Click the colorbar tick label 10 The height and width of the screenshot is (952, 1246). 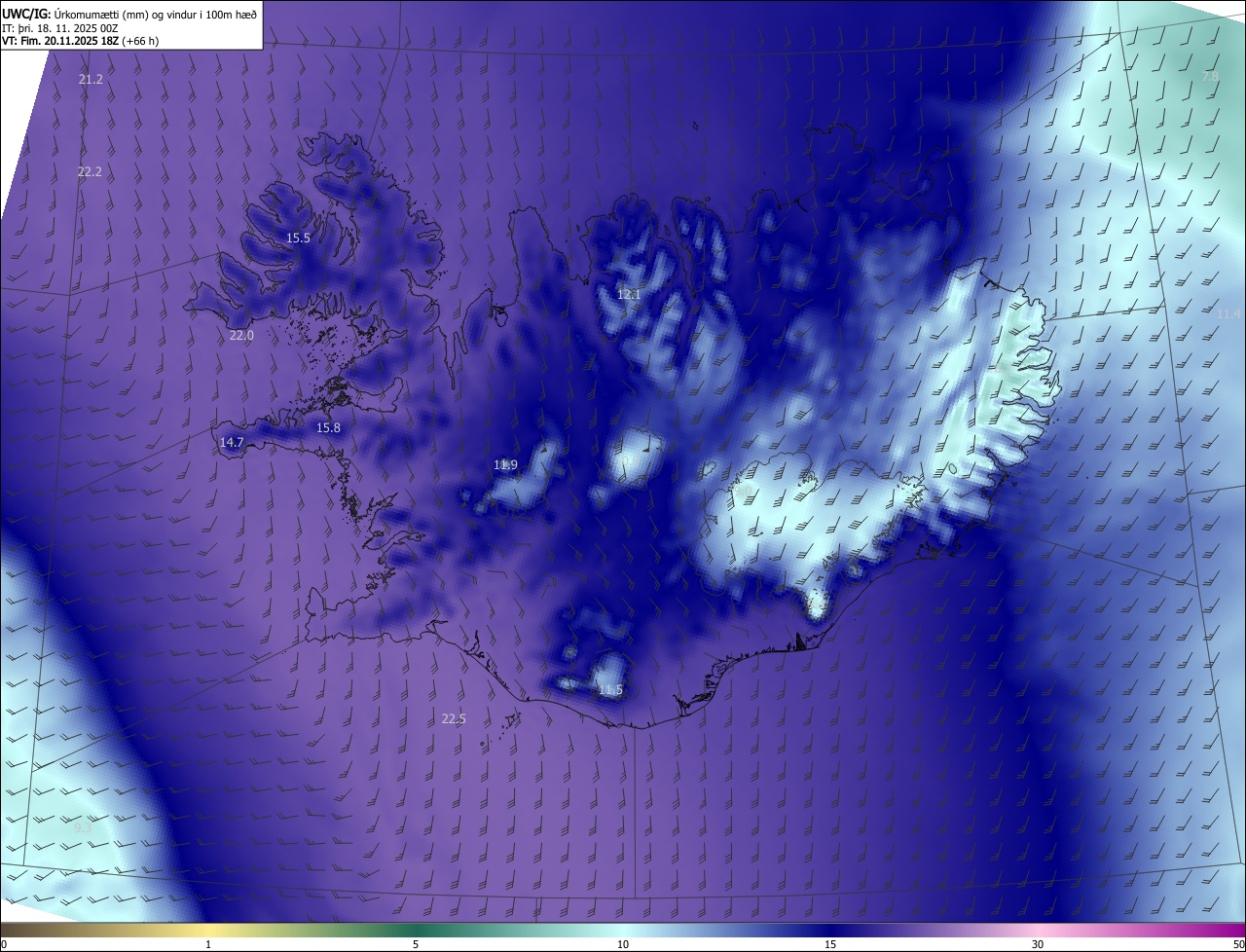tap(623, 944)
